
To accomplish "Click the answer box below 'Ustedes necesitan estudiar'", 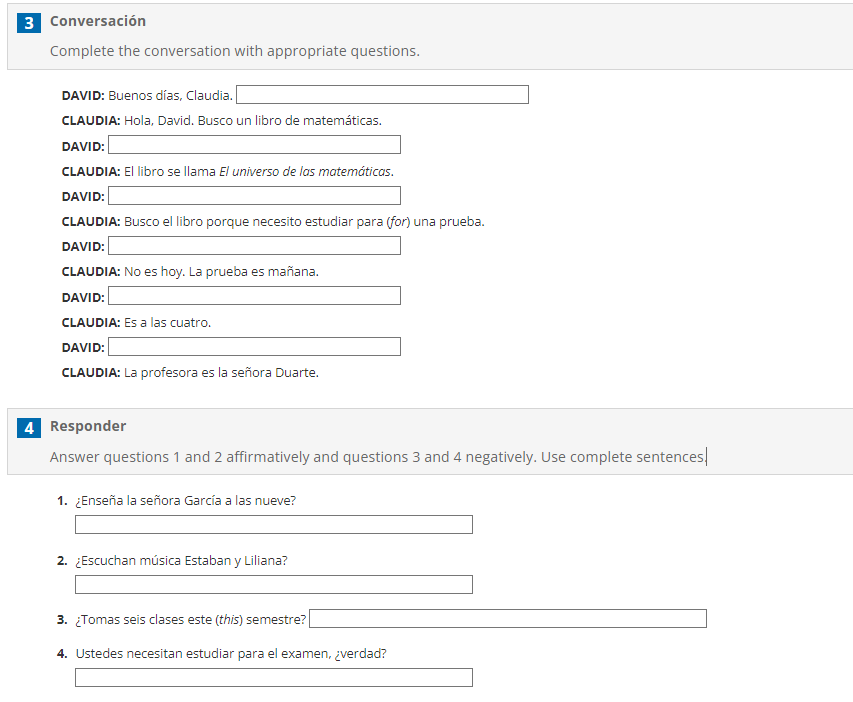I will [x=274, y=678].
